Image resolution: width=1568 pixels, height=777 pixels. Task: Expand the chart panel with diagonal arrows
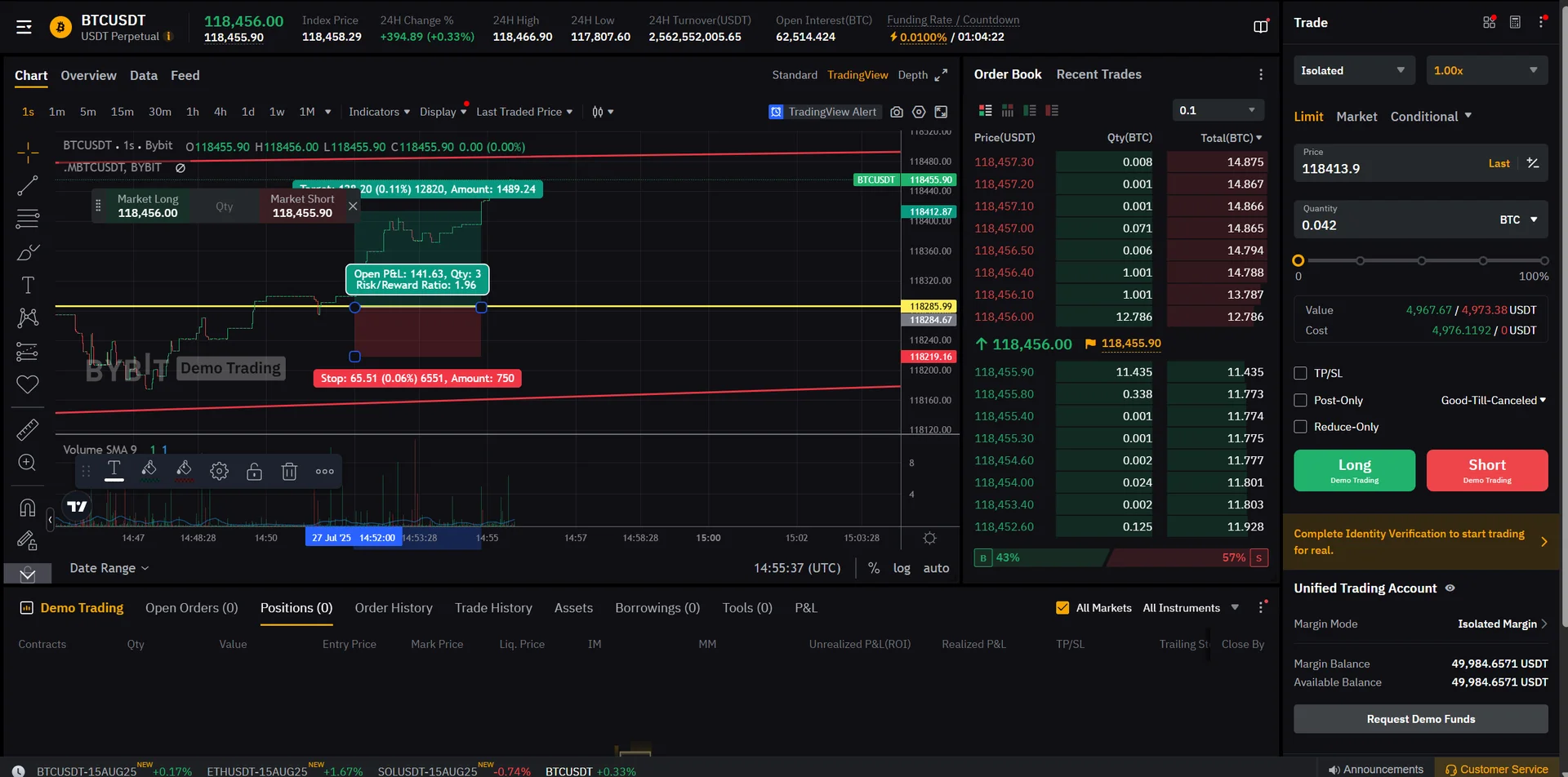[941, 75]
